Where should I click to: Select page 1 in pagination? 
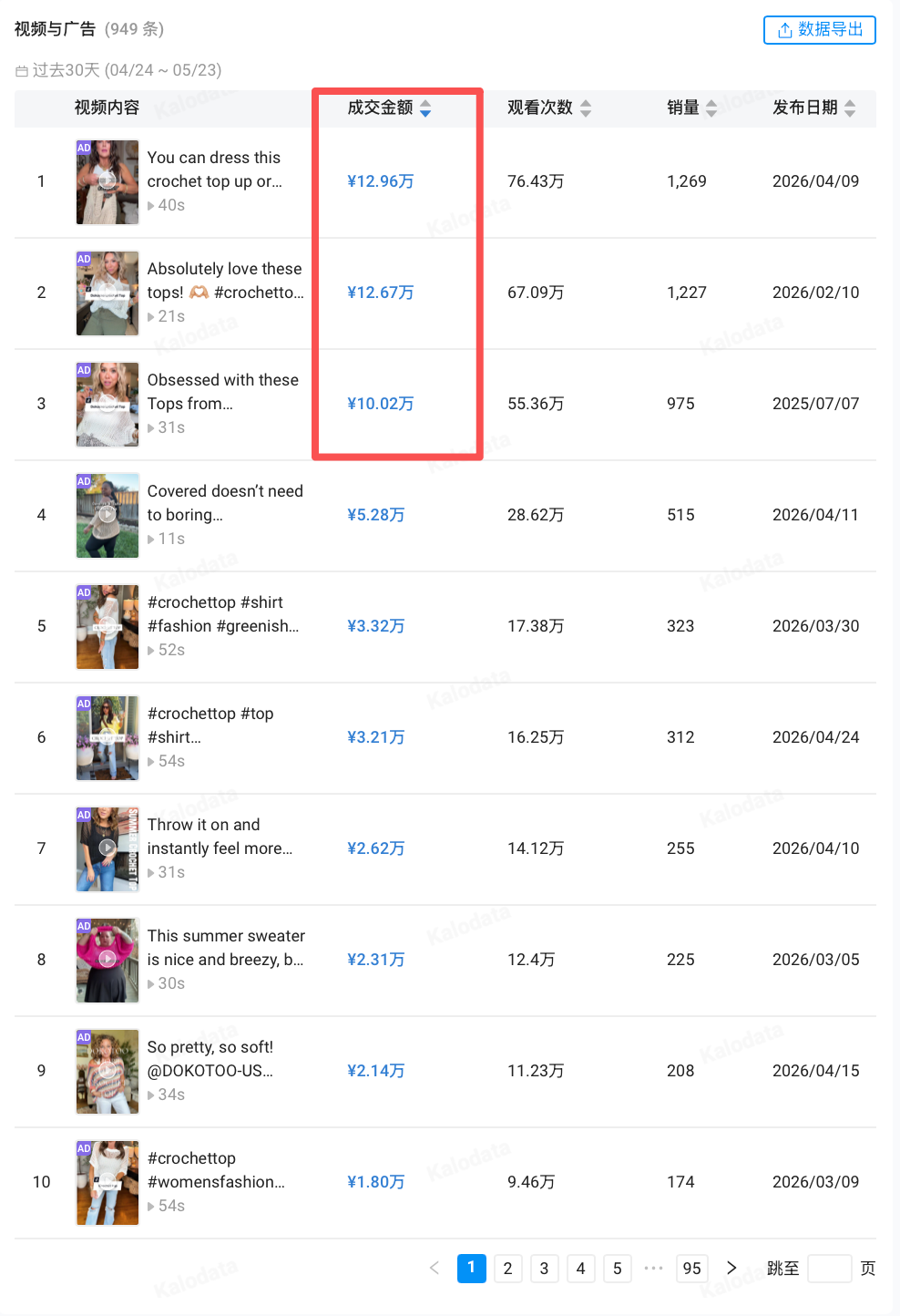tap(471, 1268)
